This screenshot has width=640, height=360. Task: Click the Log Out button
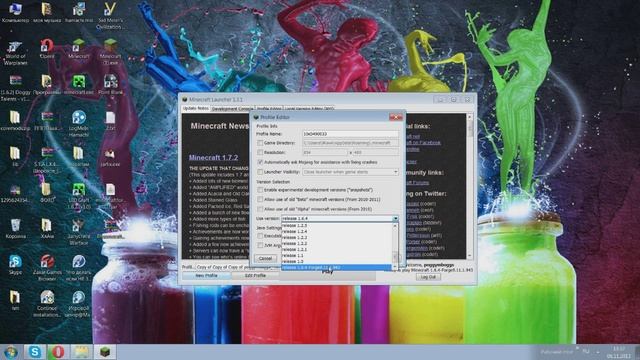428,277
